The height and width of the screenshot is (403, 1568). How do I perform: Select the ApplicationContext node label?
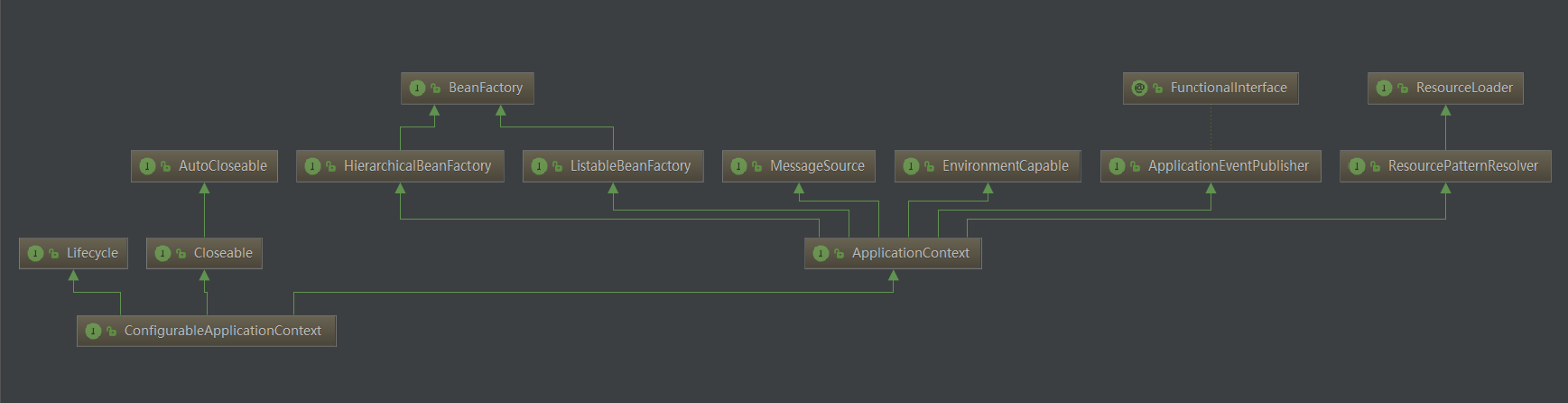pyautogui.click(x=911, y=253)
